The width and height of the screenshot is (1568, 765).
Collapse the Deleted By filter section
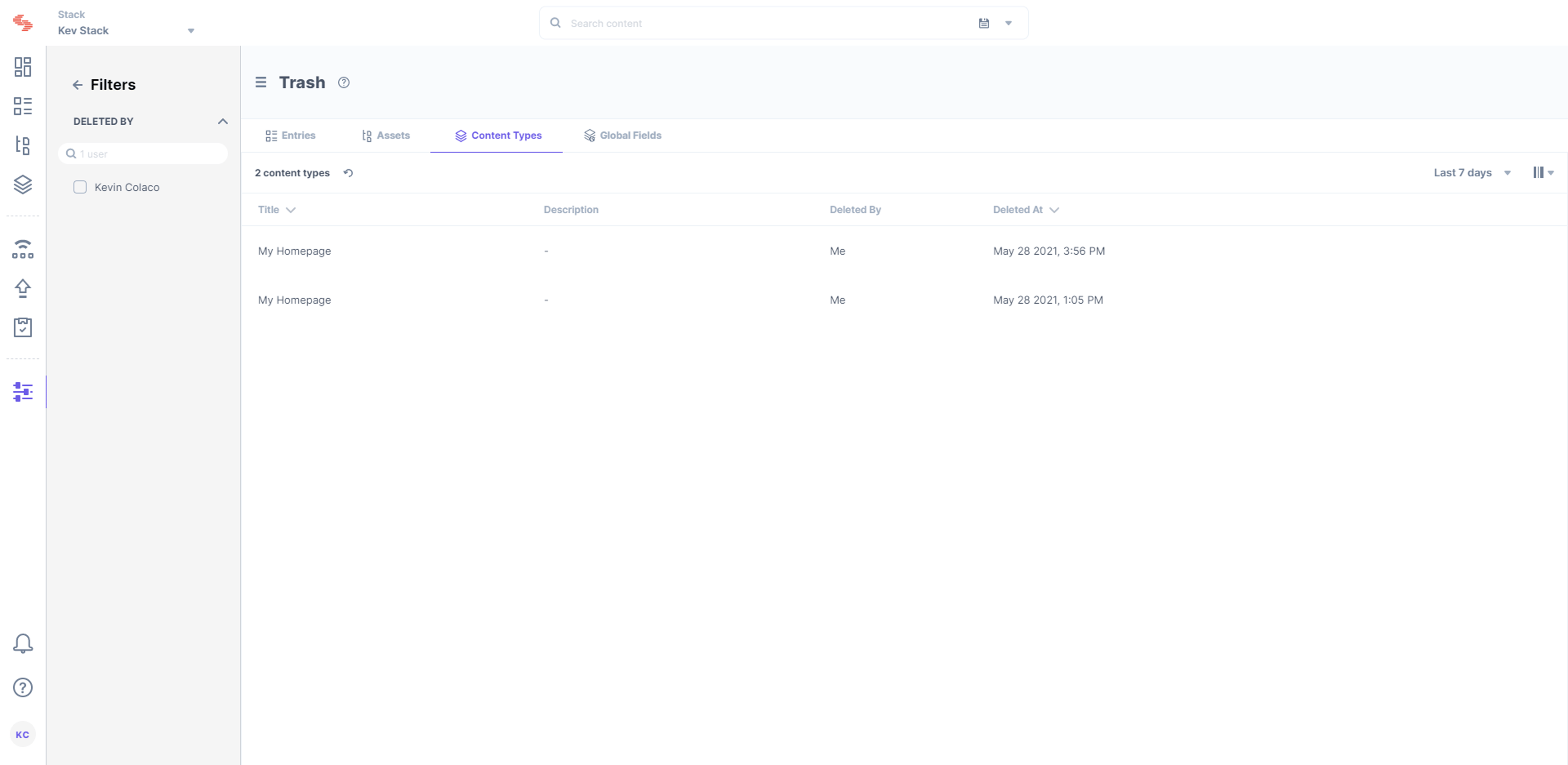(223, 121)
